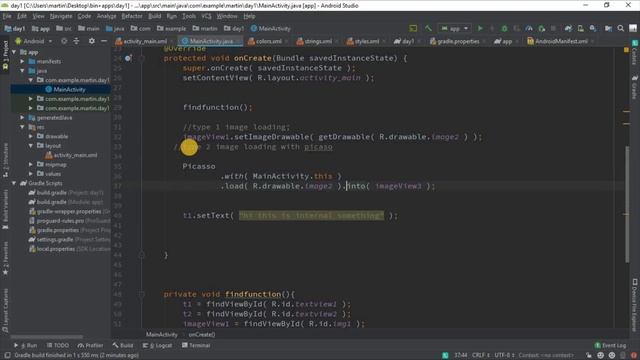Open the Logcat tool window
640x360 pixels.
pos(158,346)
